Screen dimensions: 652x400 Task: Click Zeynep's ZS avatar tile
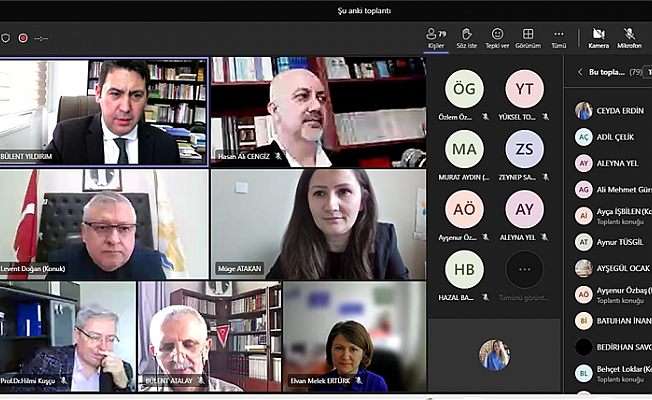point(524,149)
